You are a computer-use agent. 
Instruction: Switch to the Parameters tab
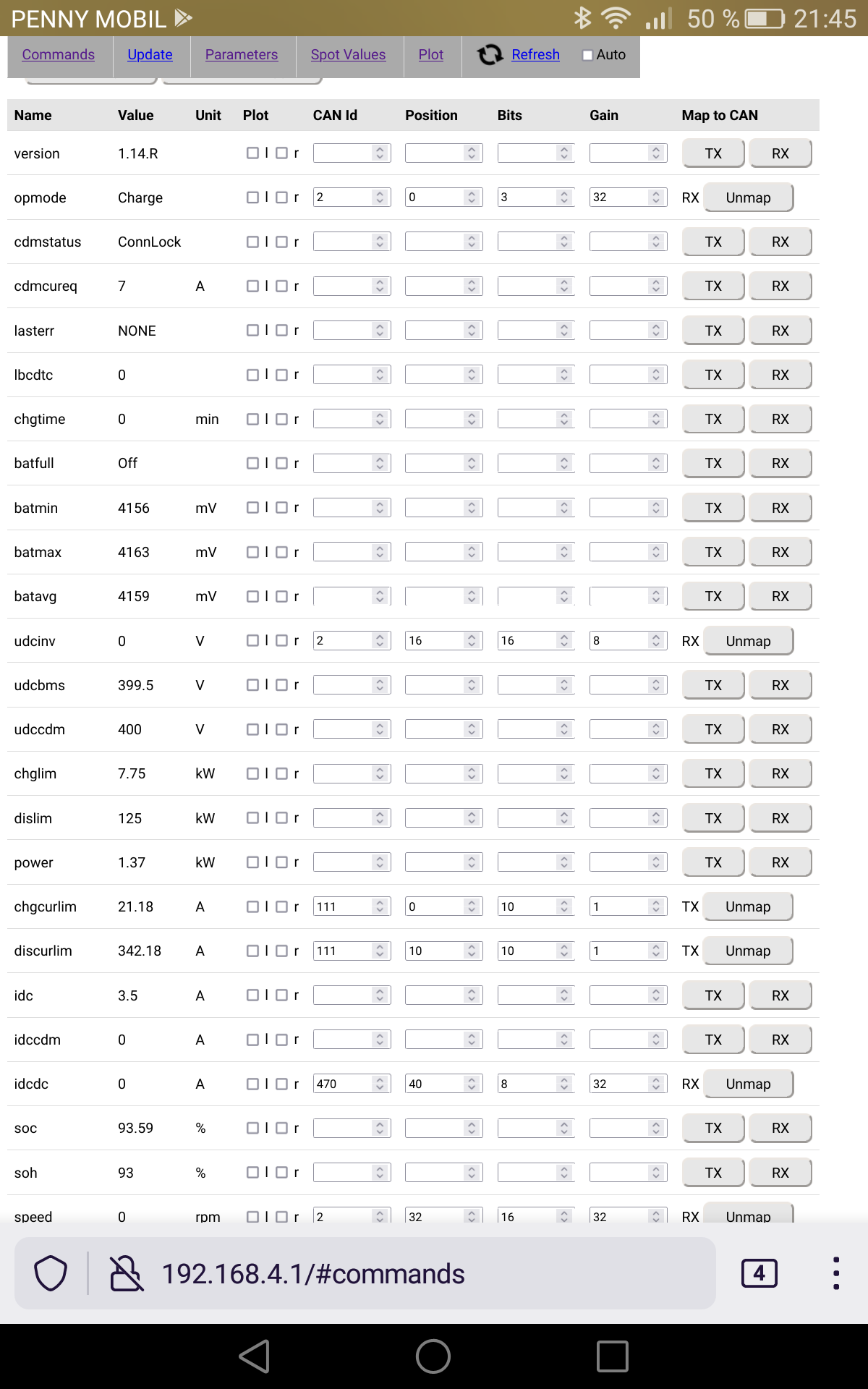[242, 55]
